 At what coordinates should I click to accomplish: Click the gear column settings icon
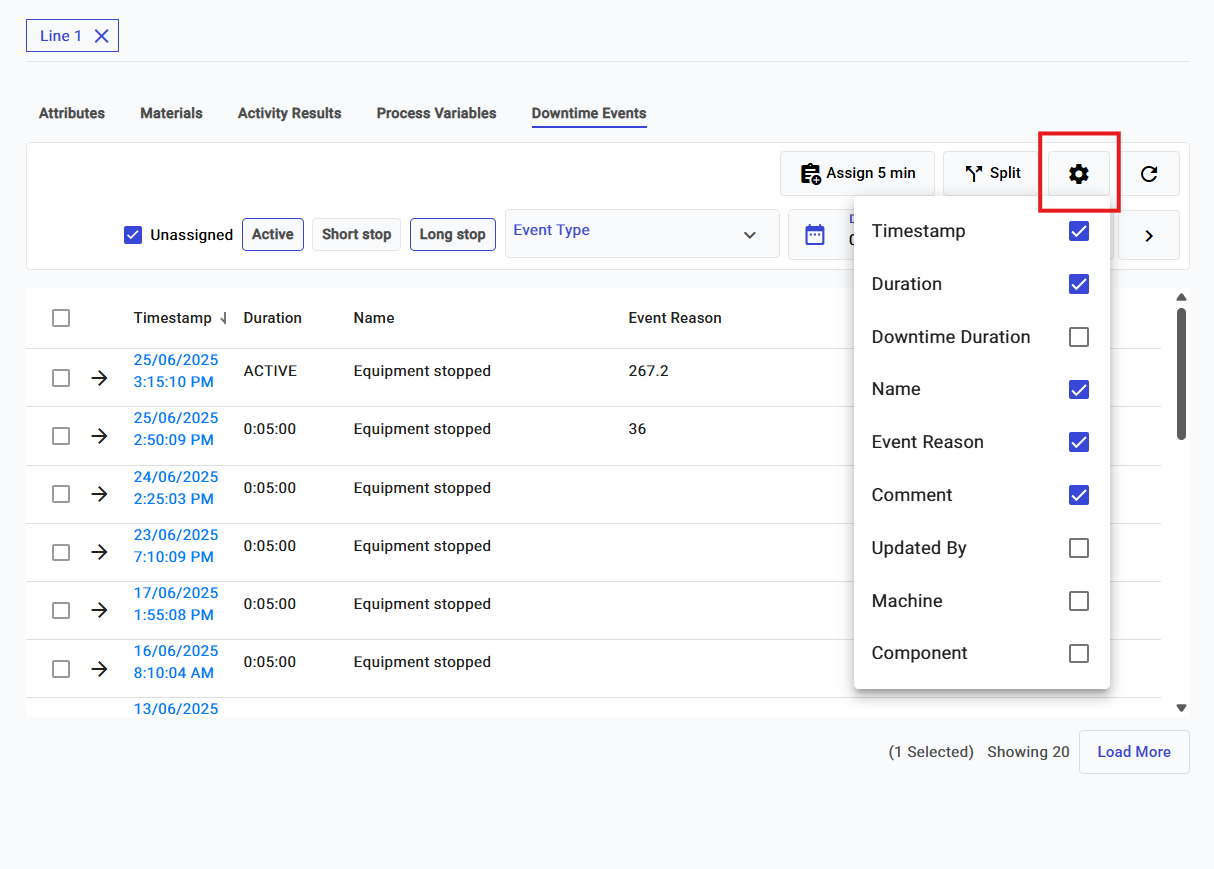pyautogui.click(x=1078, y=174)
